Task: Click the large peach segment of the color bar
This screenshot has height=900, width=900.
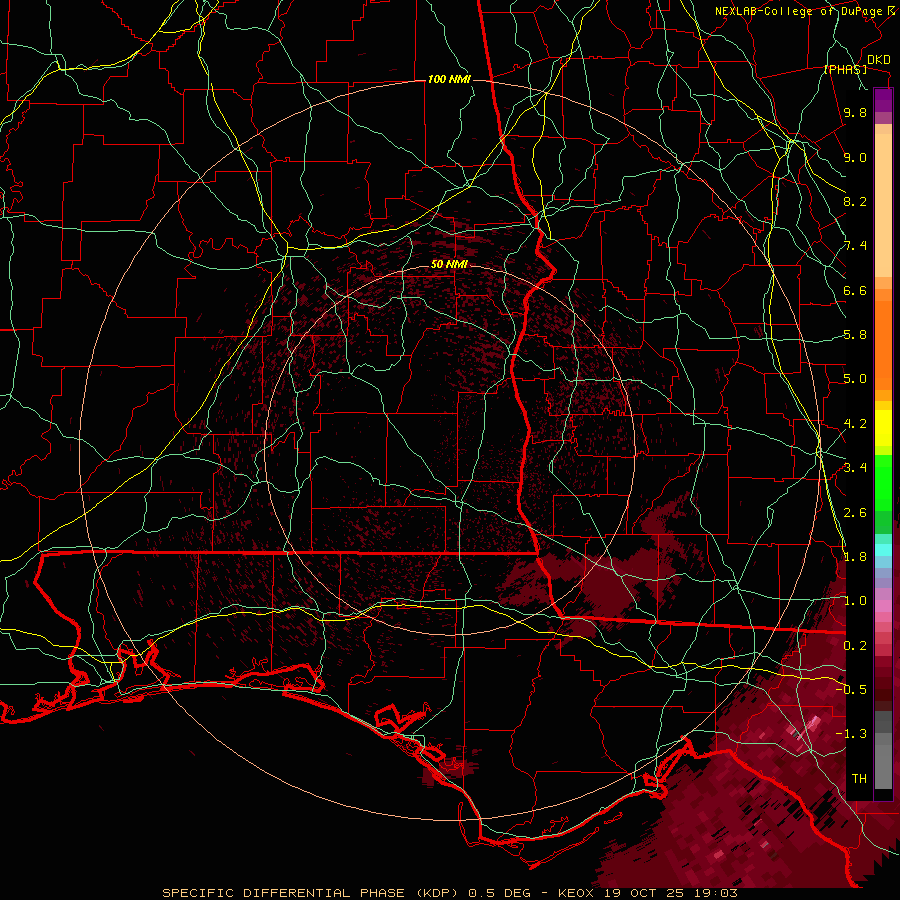Action: 883,207
